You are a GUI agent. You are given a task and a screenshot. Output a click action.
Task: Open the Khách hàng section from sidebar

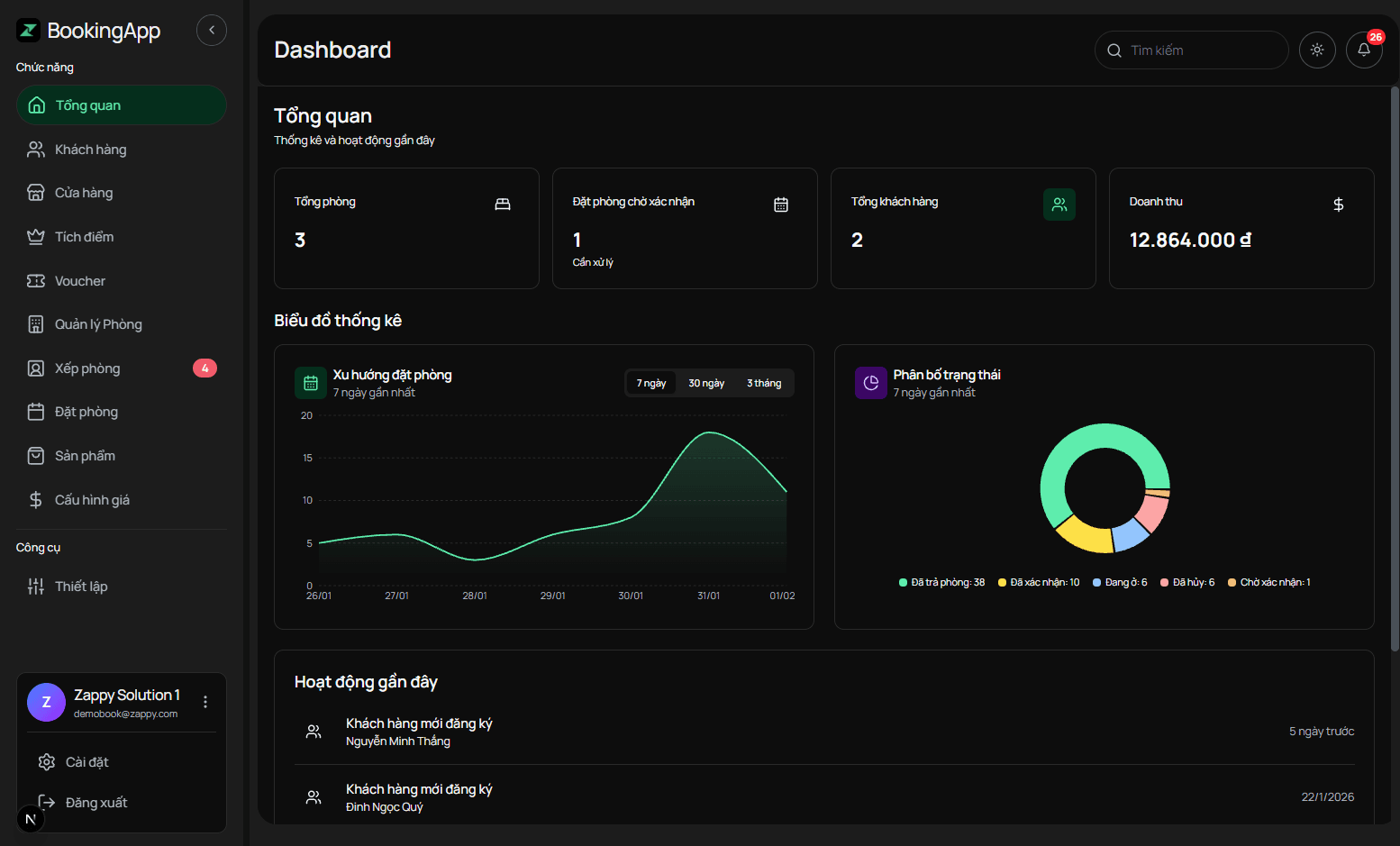[89, 149]
